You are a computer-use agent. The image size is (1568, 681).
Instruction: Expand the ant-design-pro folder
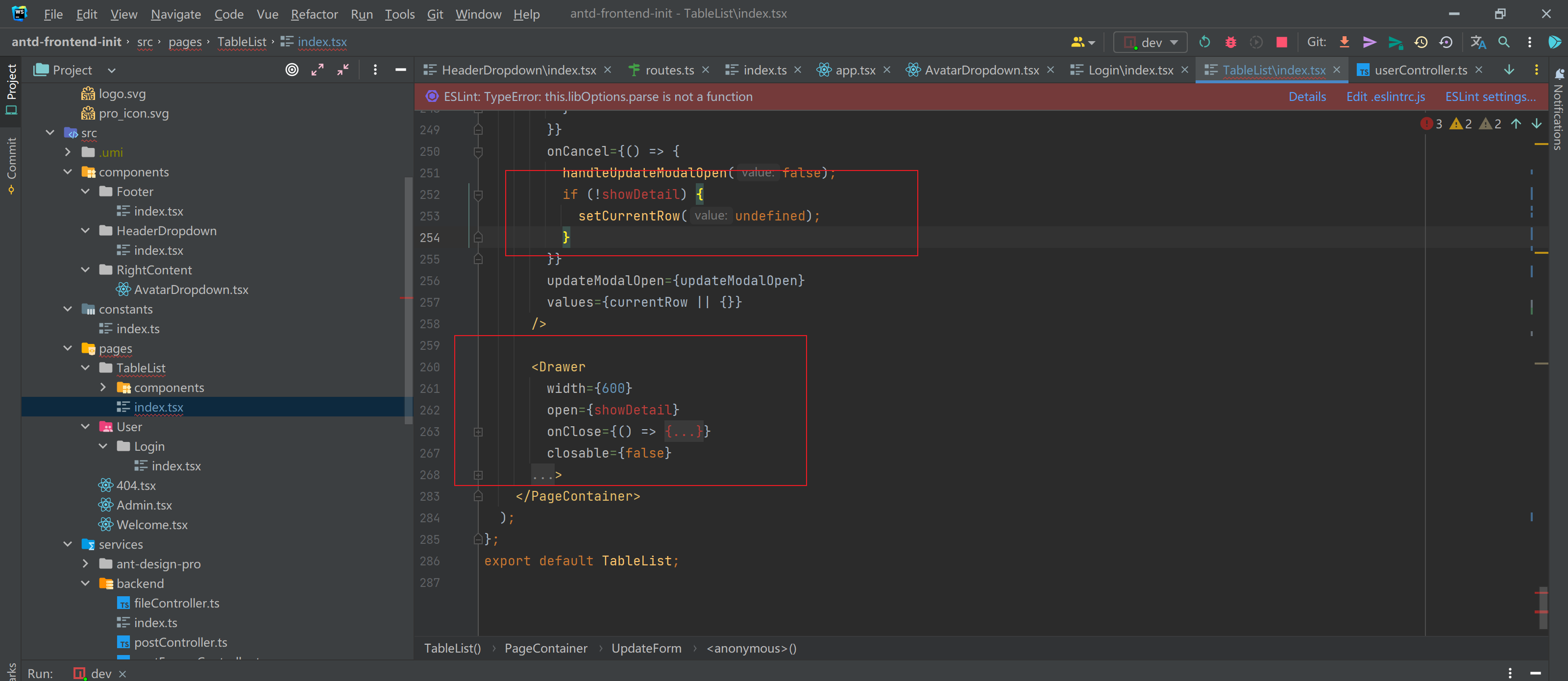(85, 563)
